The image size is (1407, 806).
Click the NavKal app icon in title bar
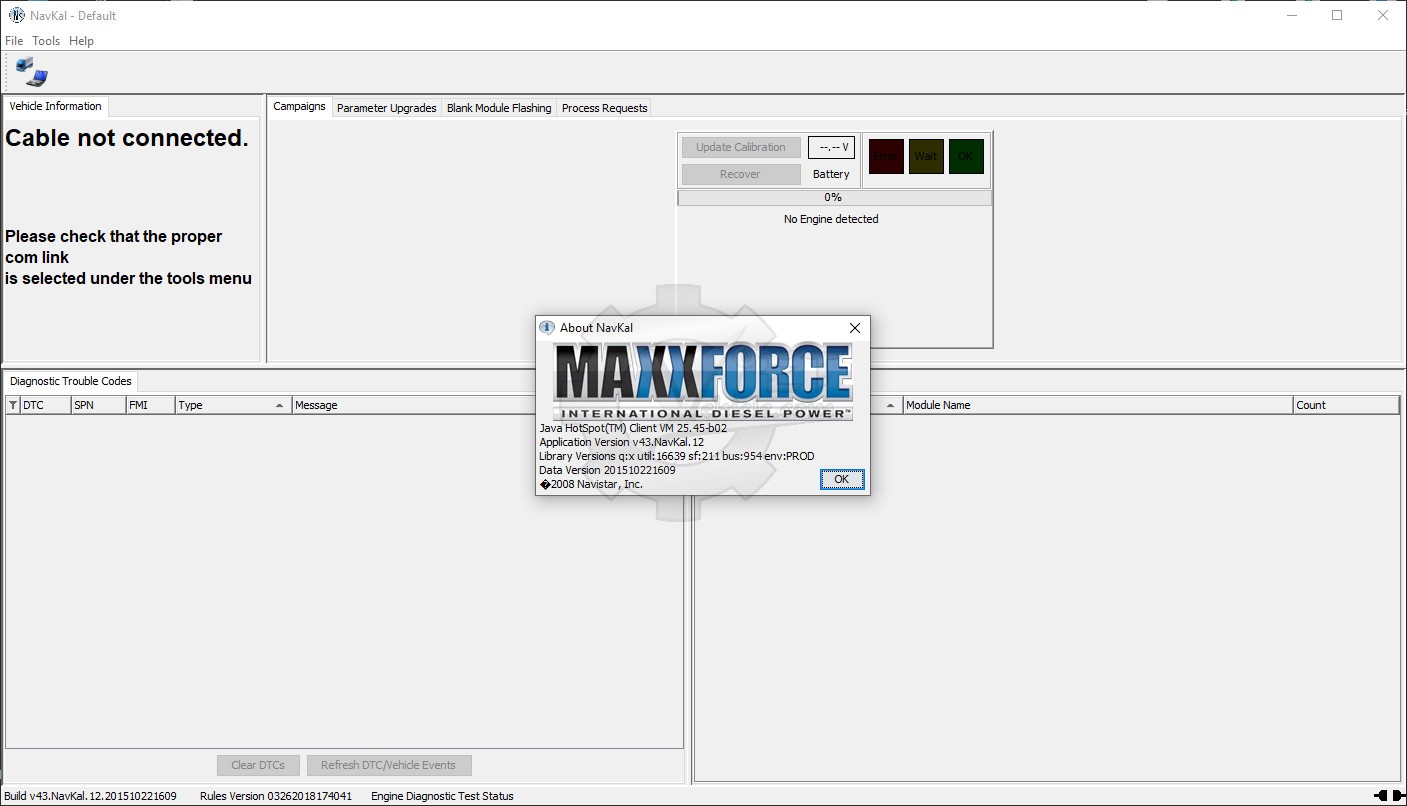[x=16, y=15]
